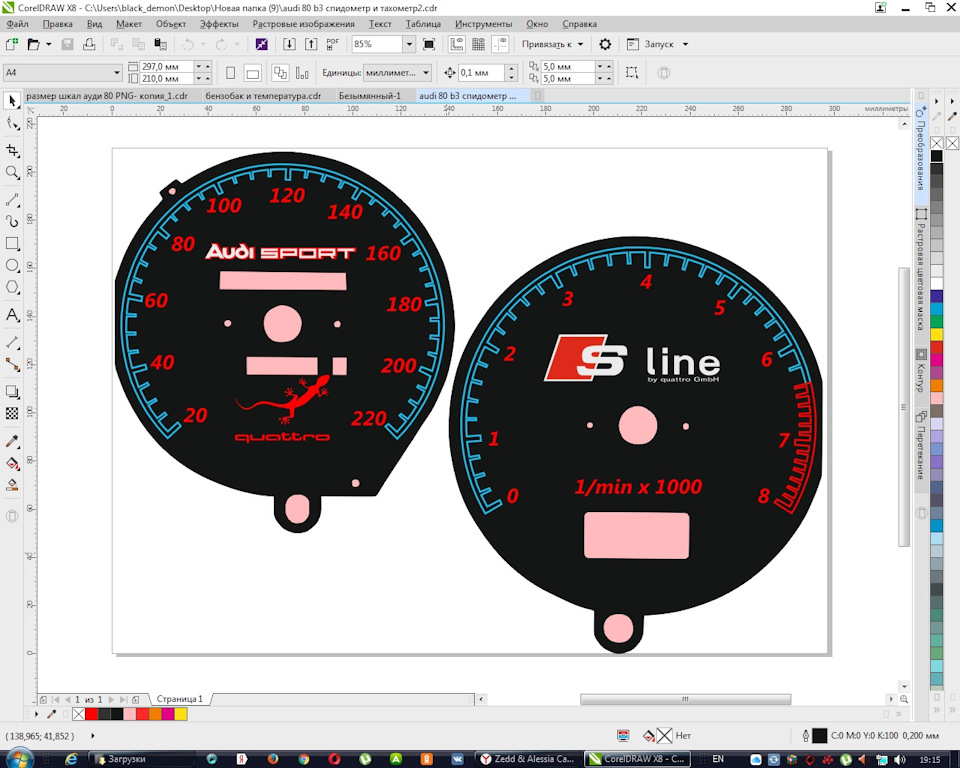Select the Страница 1 page tab
The image size is (960, 768).
point(179,699)
